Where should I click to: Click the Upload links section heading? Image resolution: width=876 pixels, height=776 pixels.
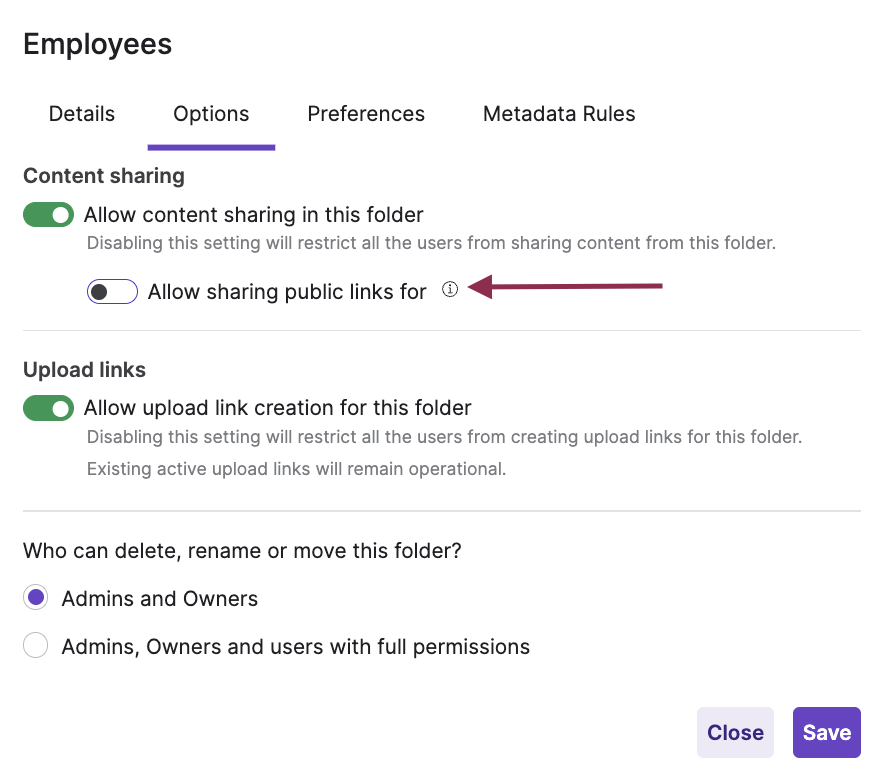point(85,370)
